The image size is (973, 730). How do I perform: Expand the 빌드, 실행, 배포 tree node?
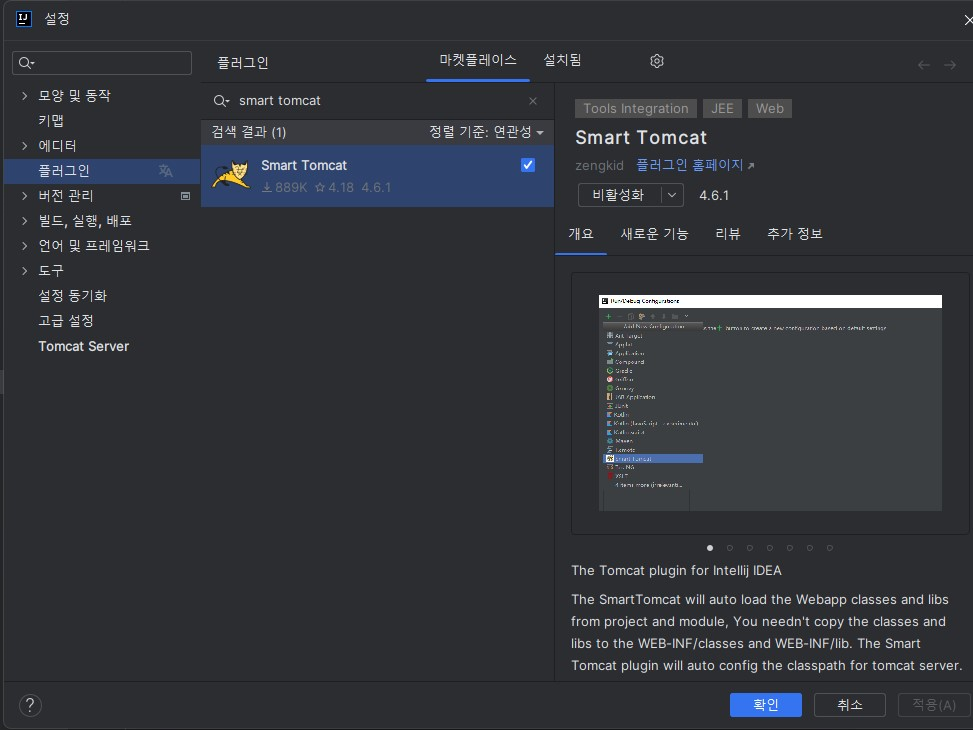tap(24, 220)
